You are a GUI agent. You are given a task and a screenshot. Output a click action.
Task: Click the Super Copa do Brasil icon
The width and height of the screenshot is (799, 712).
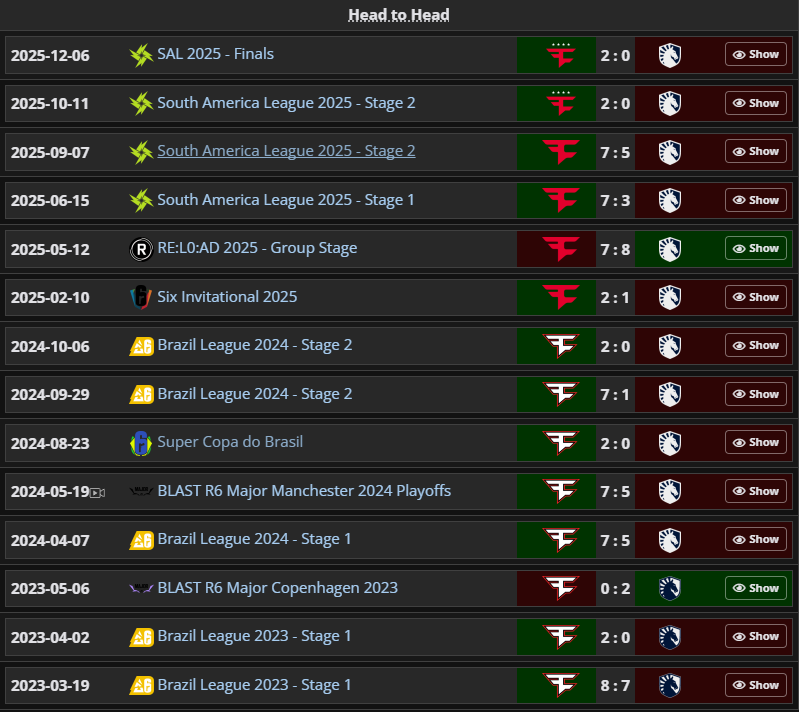coord(141,443)
